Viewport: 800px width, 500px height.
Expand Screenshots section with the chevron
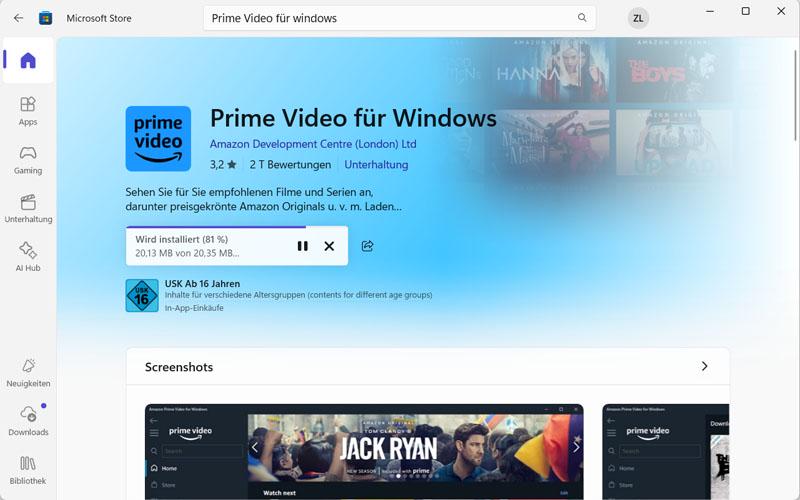[x=704, y=366]
